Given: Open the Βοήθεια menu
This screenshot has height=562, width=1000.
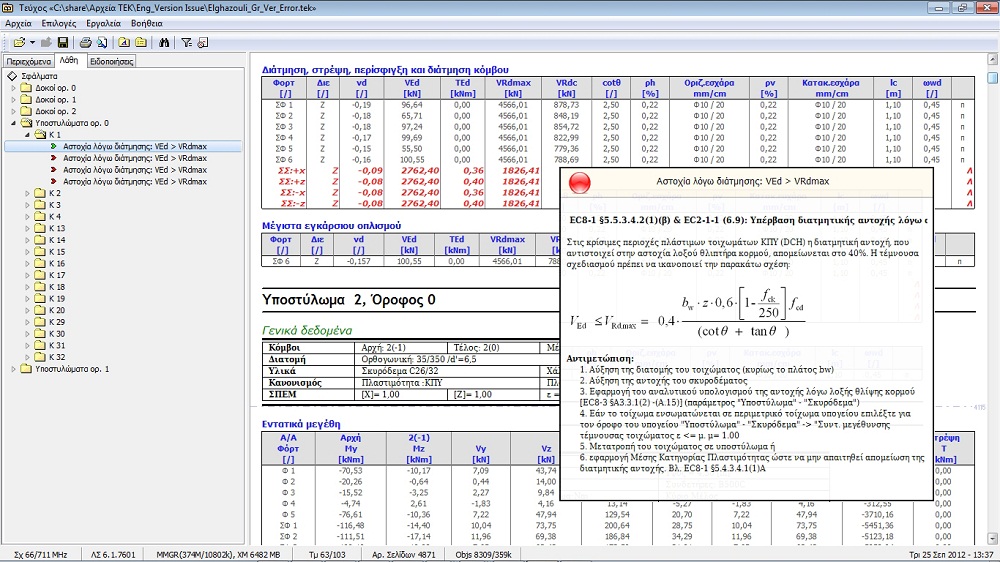Looking at the screenshot, I should pos(147,24).
